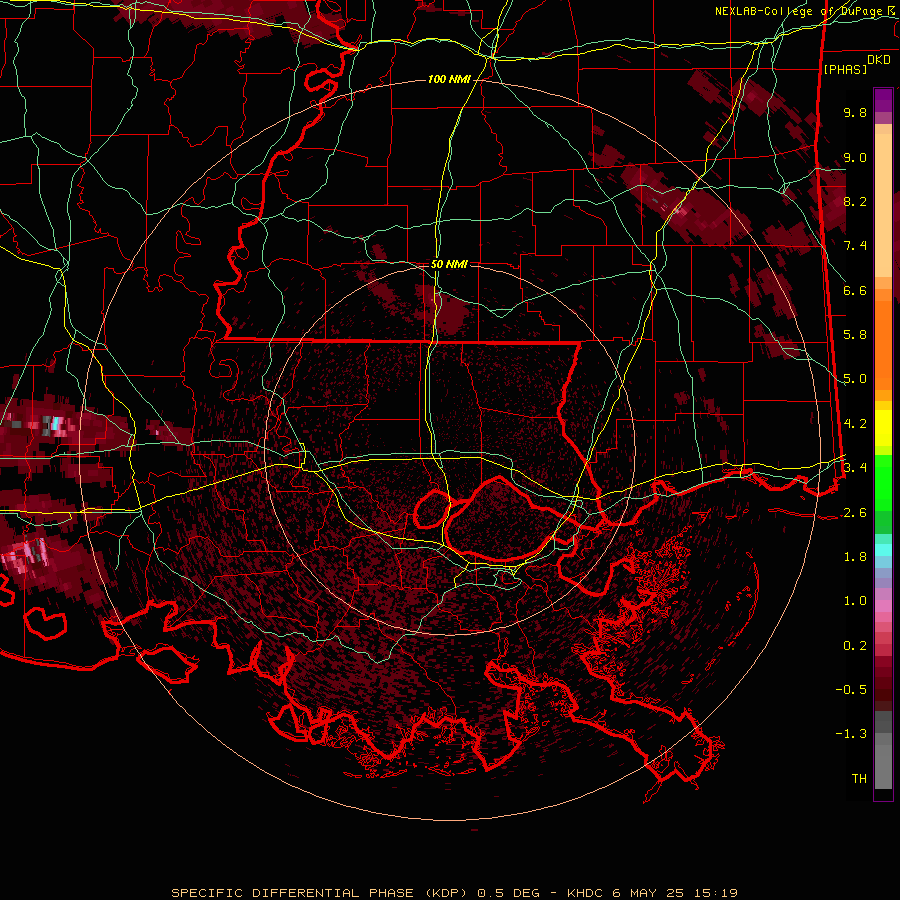Click the 5.8 value on color scale

[855, 335]
